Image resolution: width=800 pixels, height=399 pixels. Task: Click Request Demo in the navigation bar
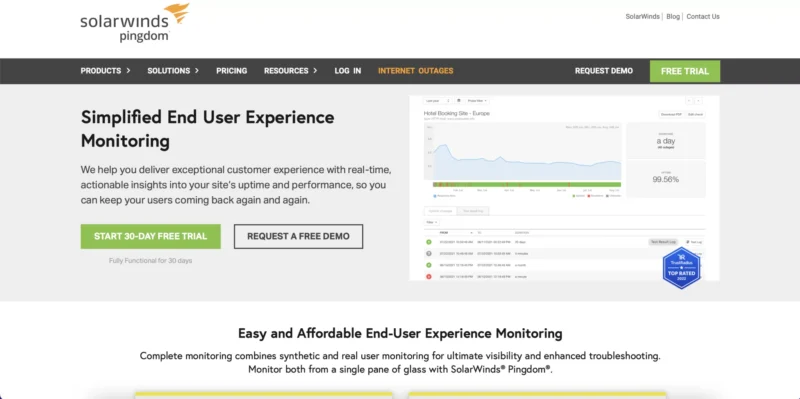tap(604, 71)
